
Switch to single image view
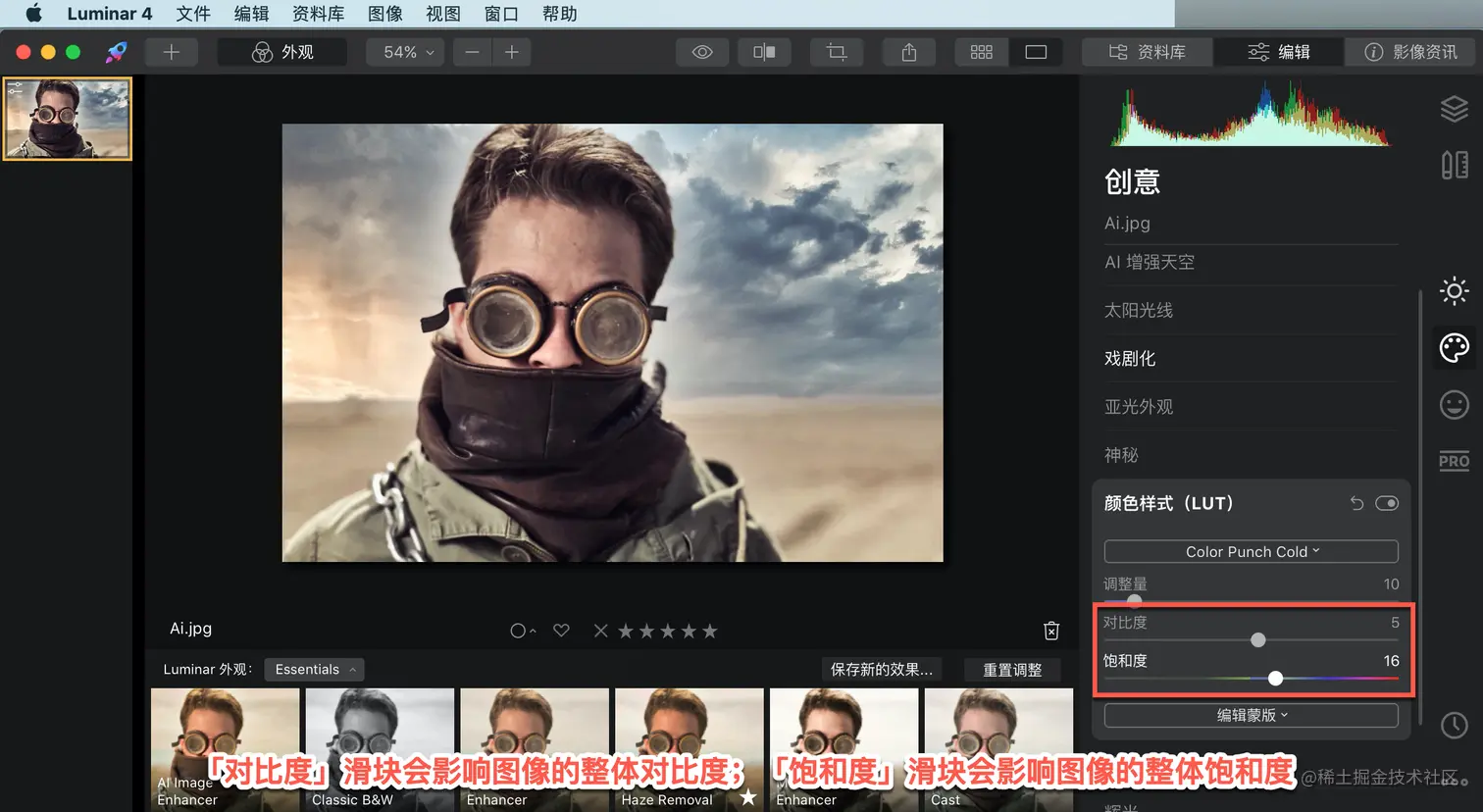[x=1036, y=52]
